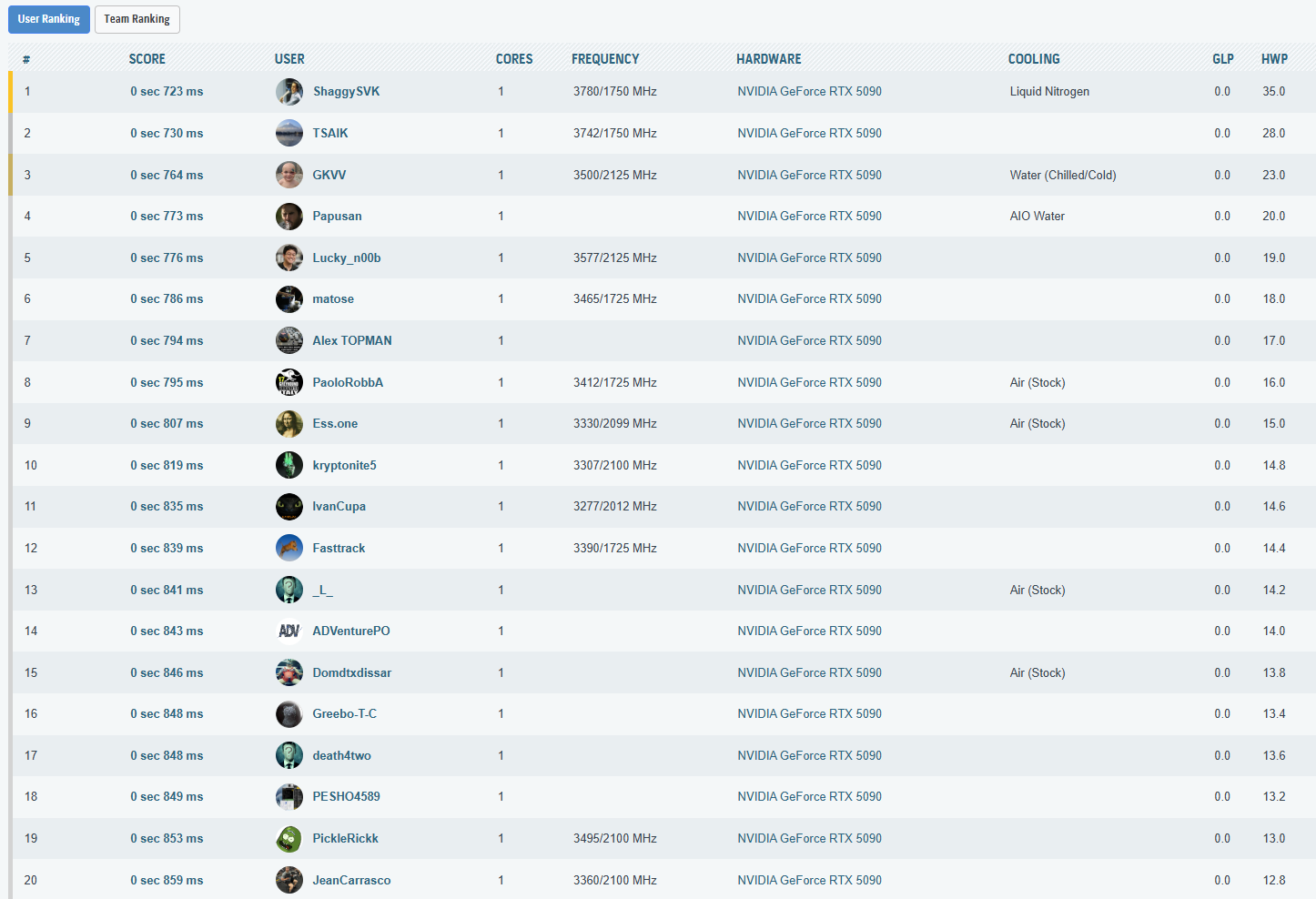This screenshot has height=899, width=1316.
Task: Click ShaggySVK's avatar icon
Action: 289,92
